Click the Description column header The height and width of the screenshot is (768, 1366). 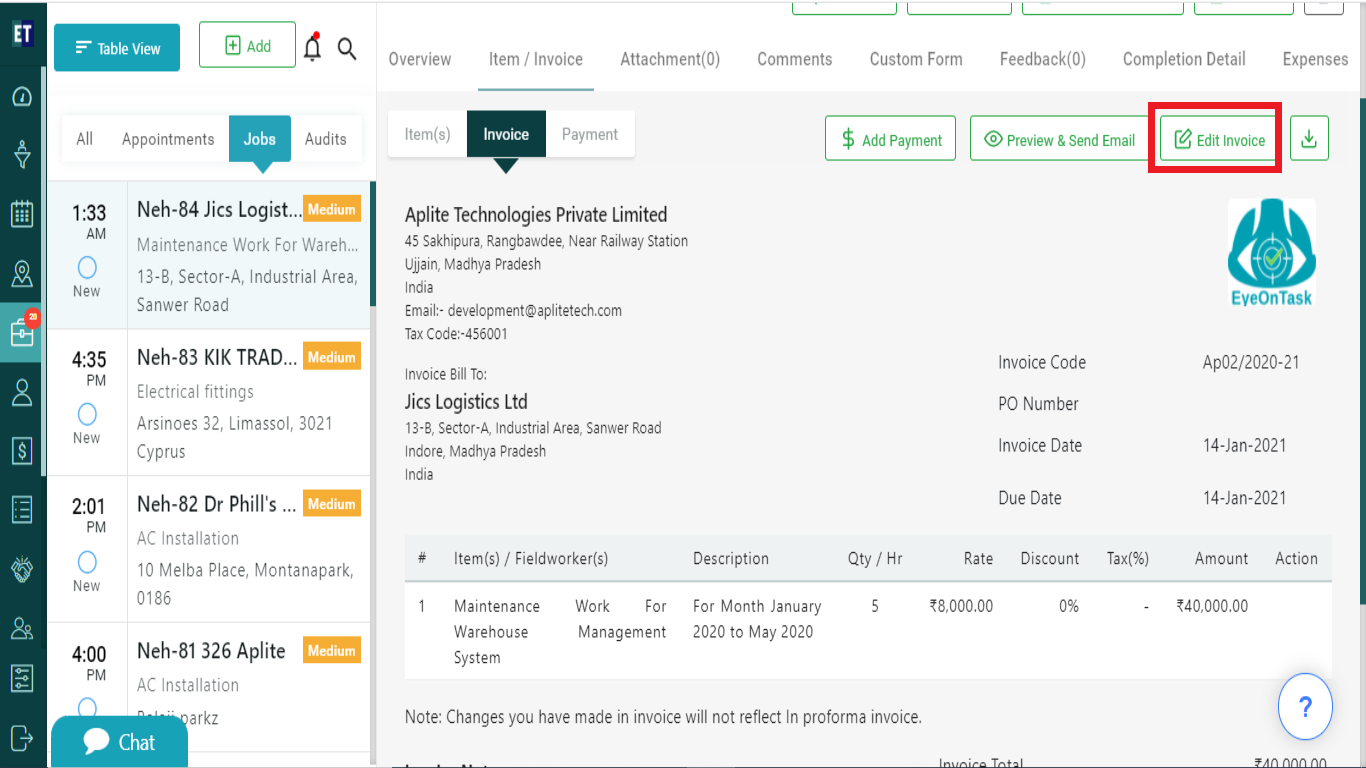tap(731, 559)
